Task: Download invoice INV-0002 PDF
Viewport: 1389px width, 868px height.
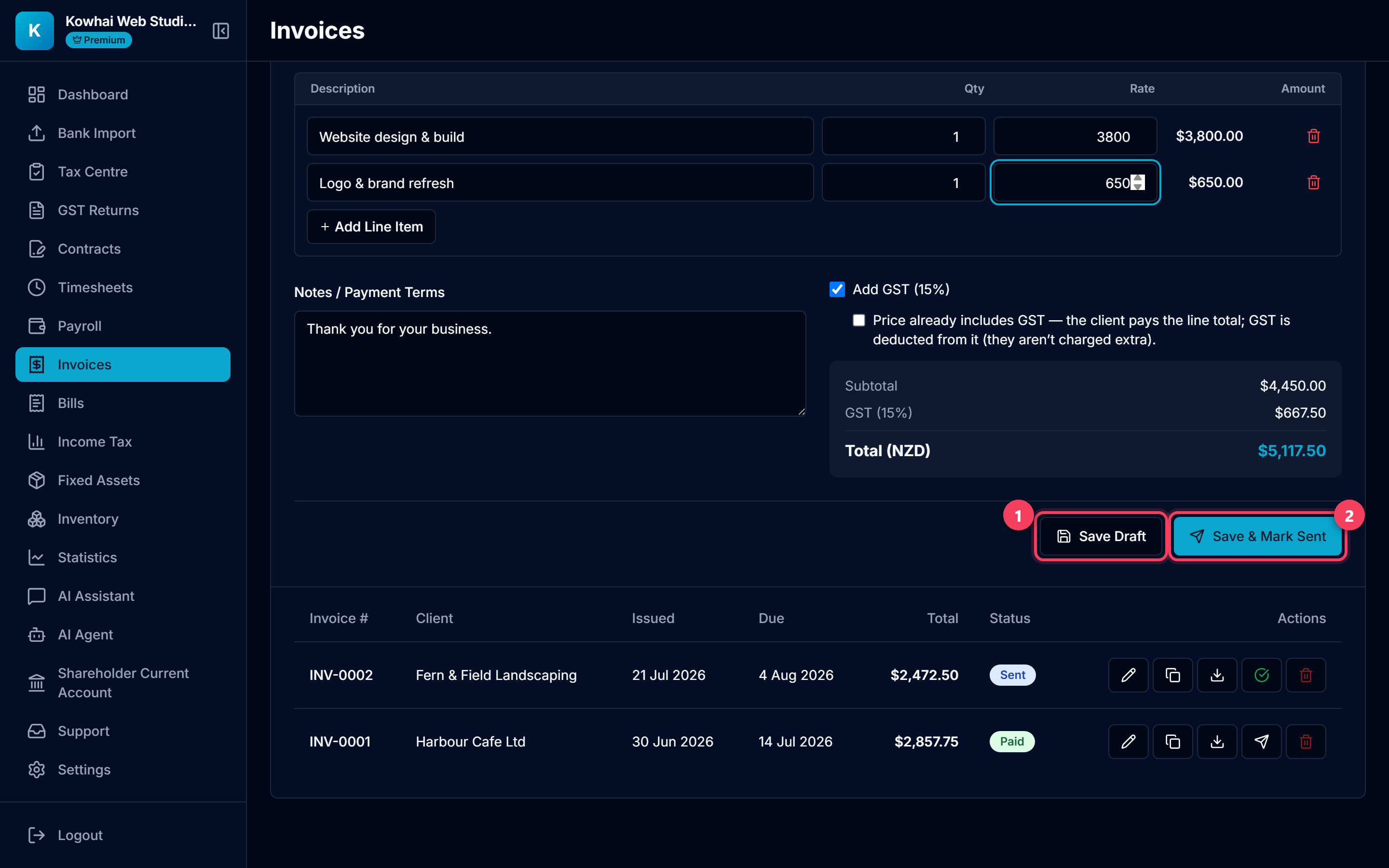Action: coord(1217,675)
